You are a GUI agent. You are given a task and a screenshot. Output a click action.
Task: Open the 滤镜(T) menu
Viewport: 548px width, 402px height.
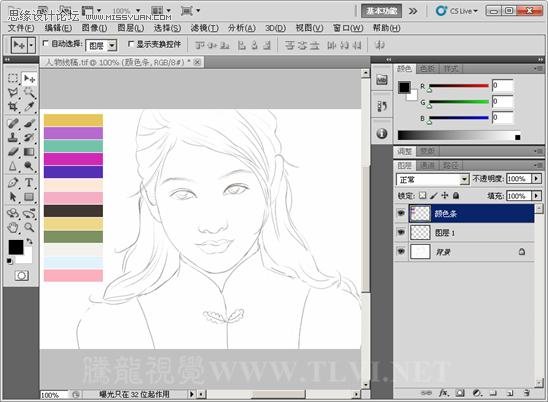204,28
